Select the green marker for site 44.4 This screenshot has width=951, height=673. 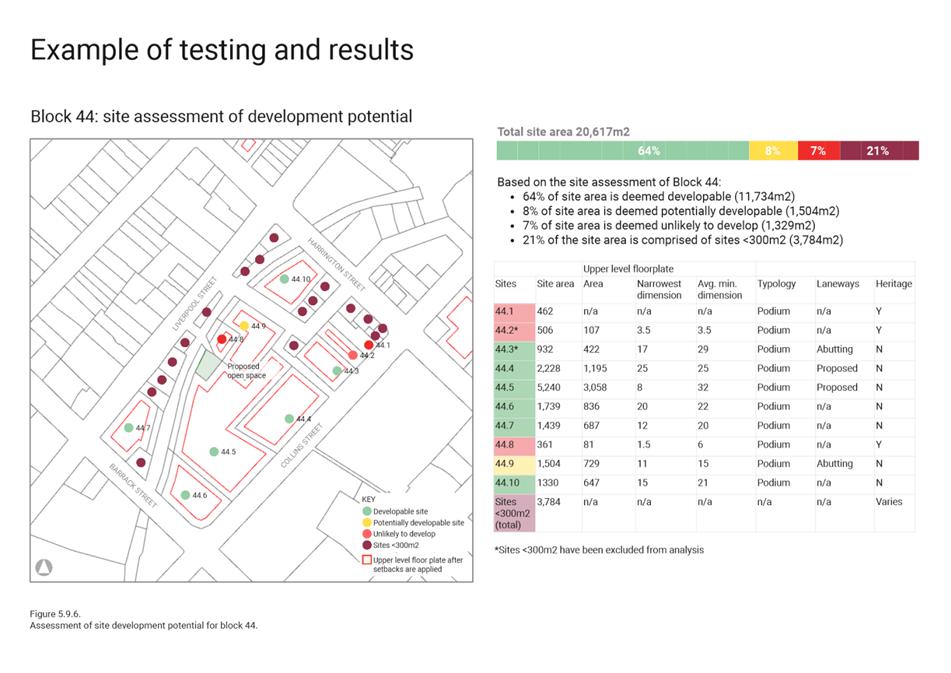click(x=289, y=418)
